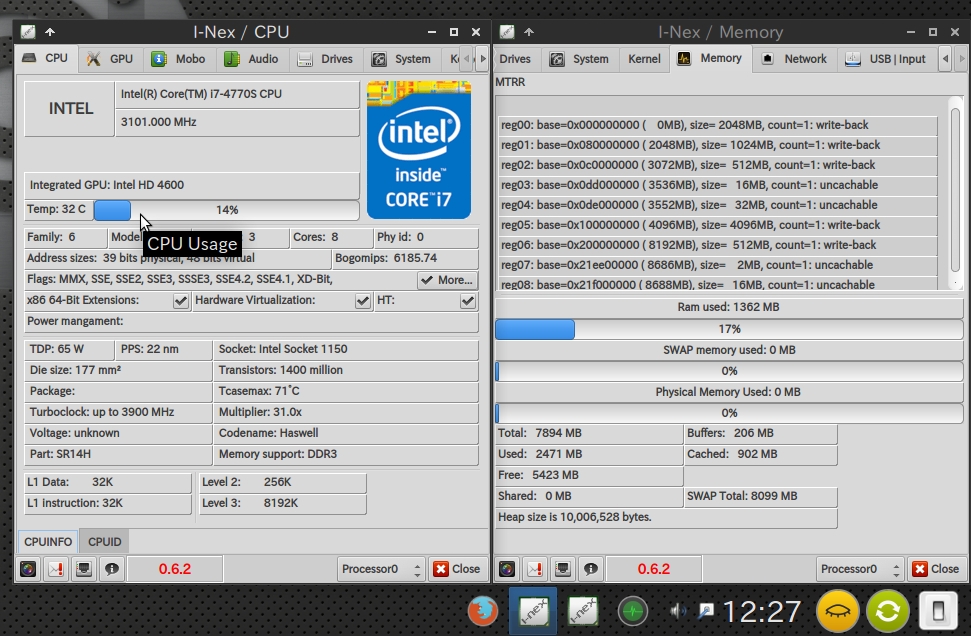Image resolution: width=971 pixels, height=636 pixels.
Task: Select the Memory tab
Action: click(710, 58)
